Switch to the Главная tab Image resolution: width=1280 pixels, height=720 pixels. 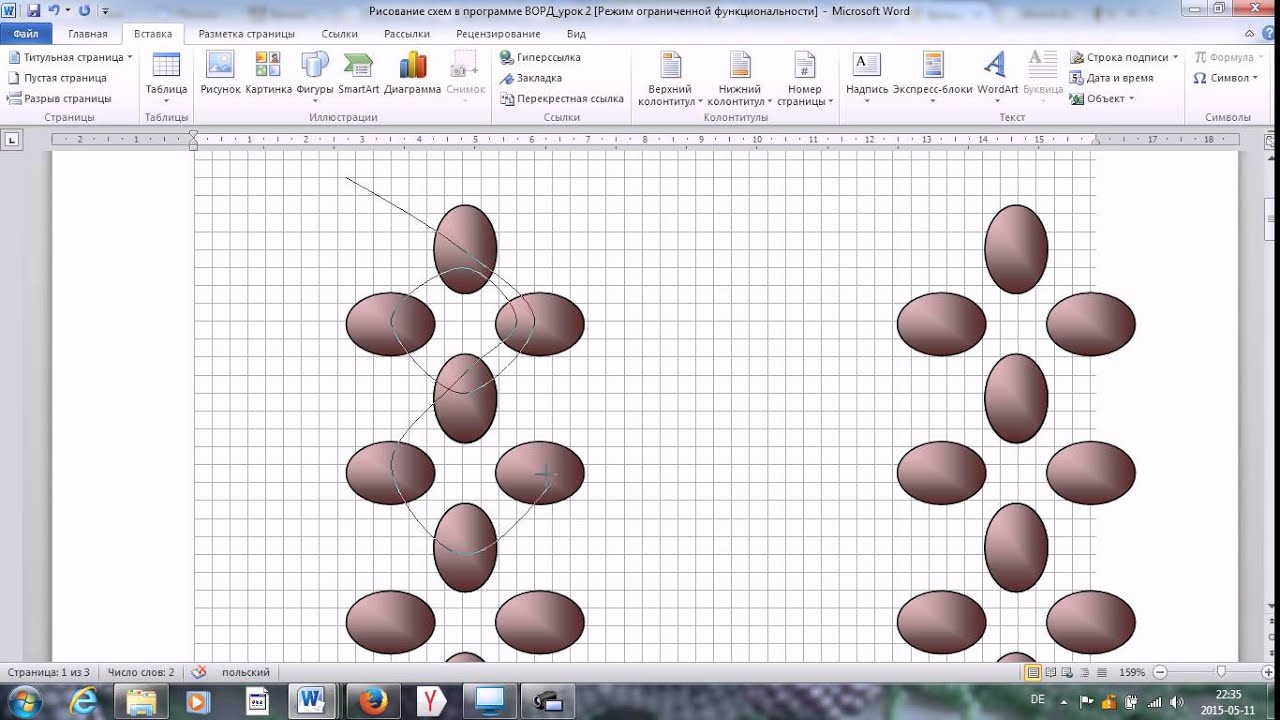(88, 34)
